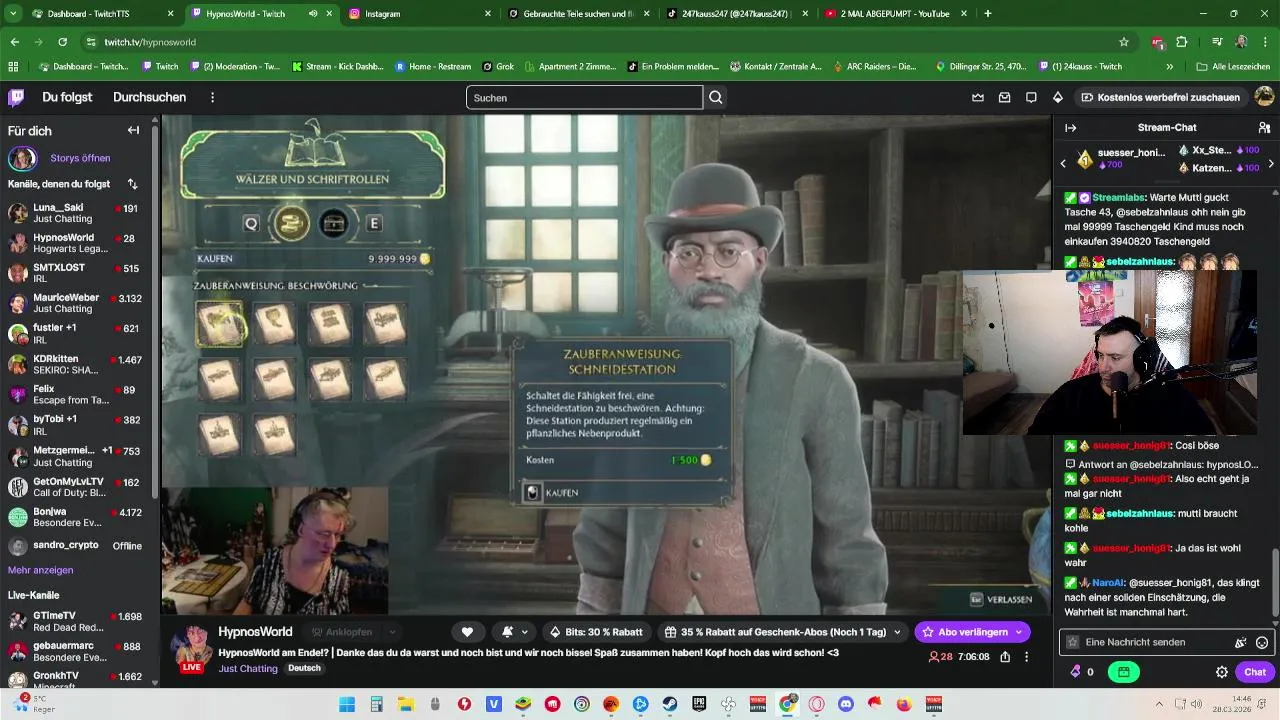The image size is (1280, 720).
Task: Expand hidden system tray icons
Action: point(1159,704)
